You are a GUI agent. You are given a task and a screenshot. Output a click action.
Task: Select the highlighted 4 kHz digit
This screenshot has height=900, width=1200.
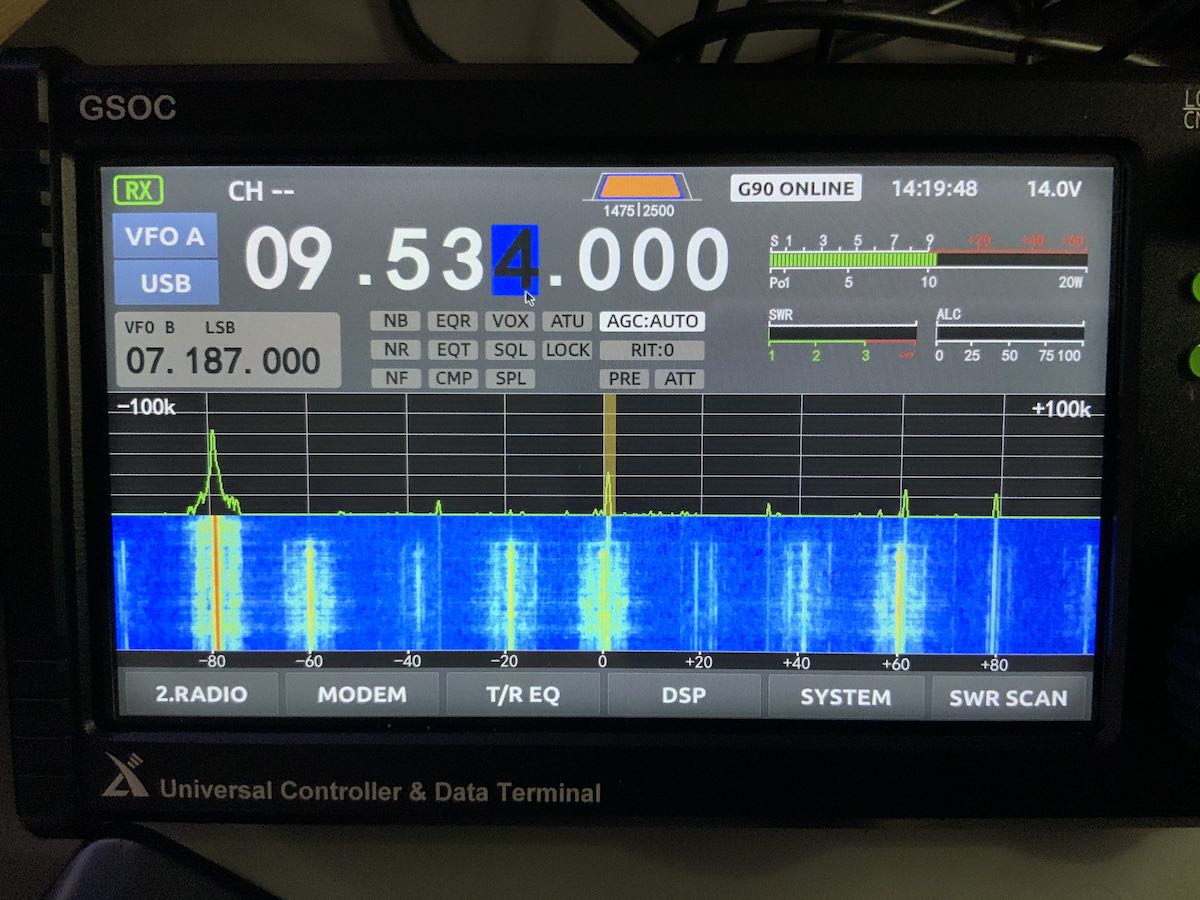pyautogui.click(x=514, y=259)
